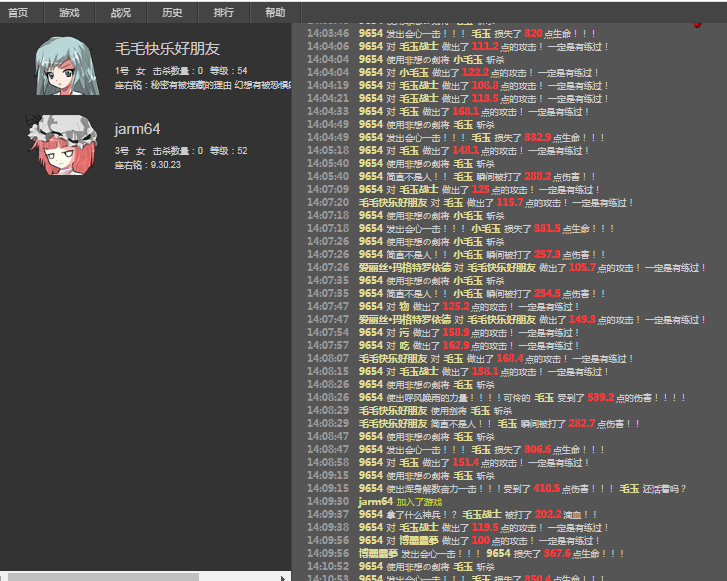The image size is (727, 581).
Task: Open the 战况 battle status tab
Action: 121,12
